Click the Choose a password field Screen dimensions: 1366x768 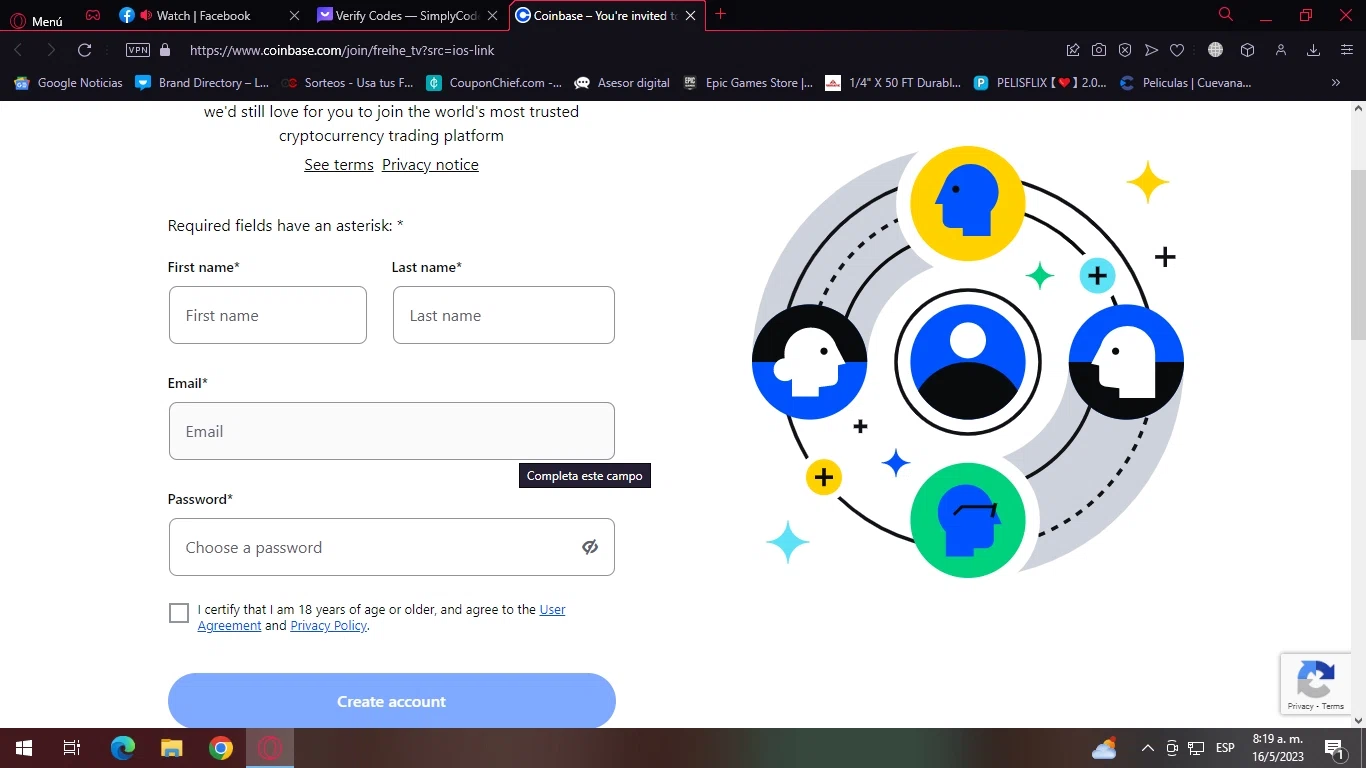[392, 547]
